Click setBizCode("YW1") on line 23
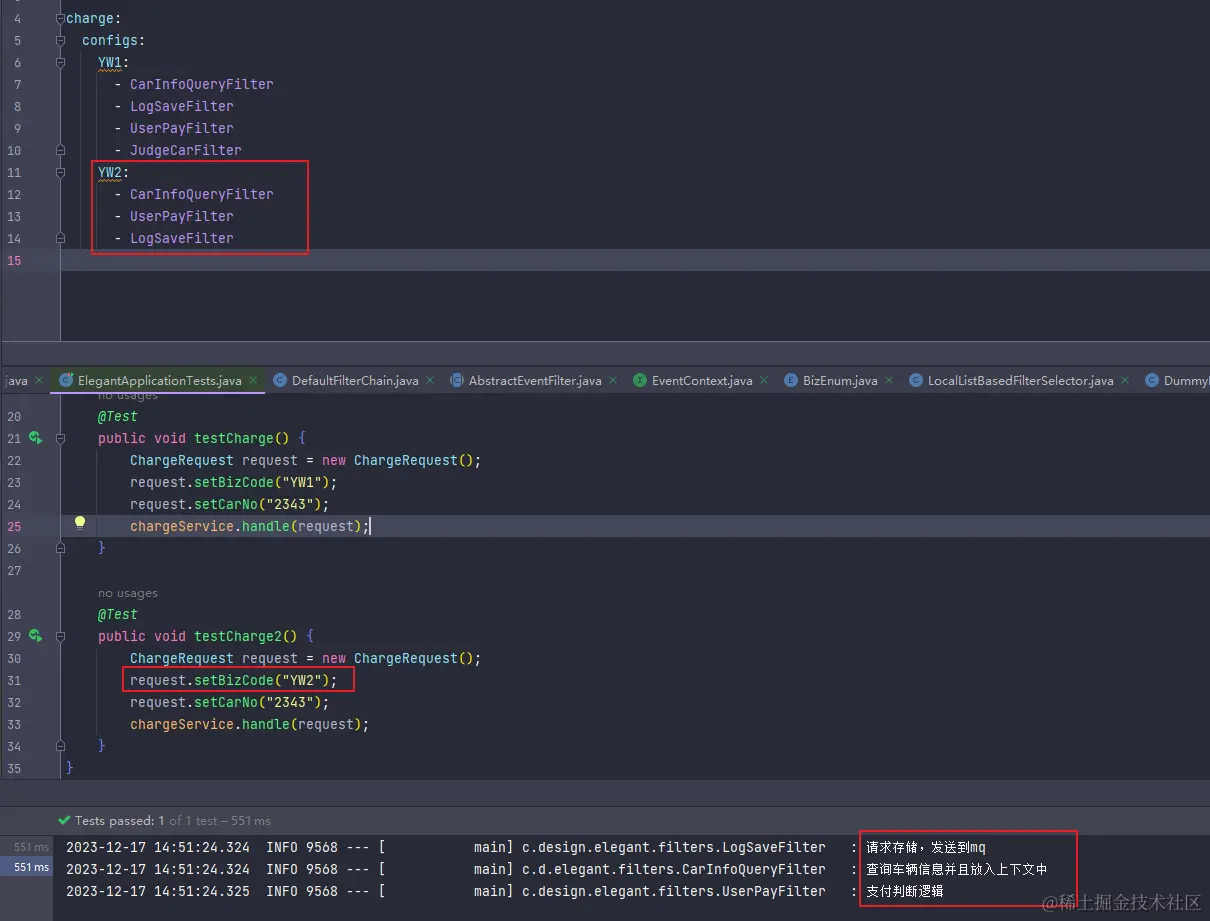Screen dimensions: 1210x921 [261, 482]
